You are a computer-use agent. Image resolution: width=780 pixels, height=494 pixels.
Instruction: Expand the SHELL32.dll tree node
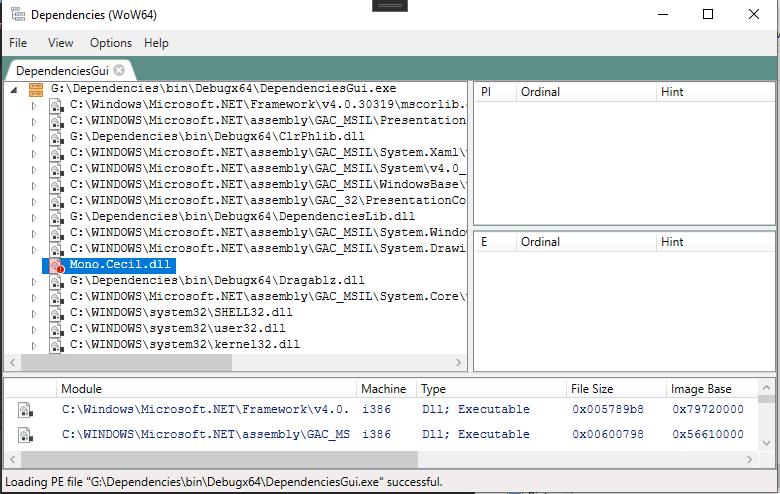click(34, 313)
